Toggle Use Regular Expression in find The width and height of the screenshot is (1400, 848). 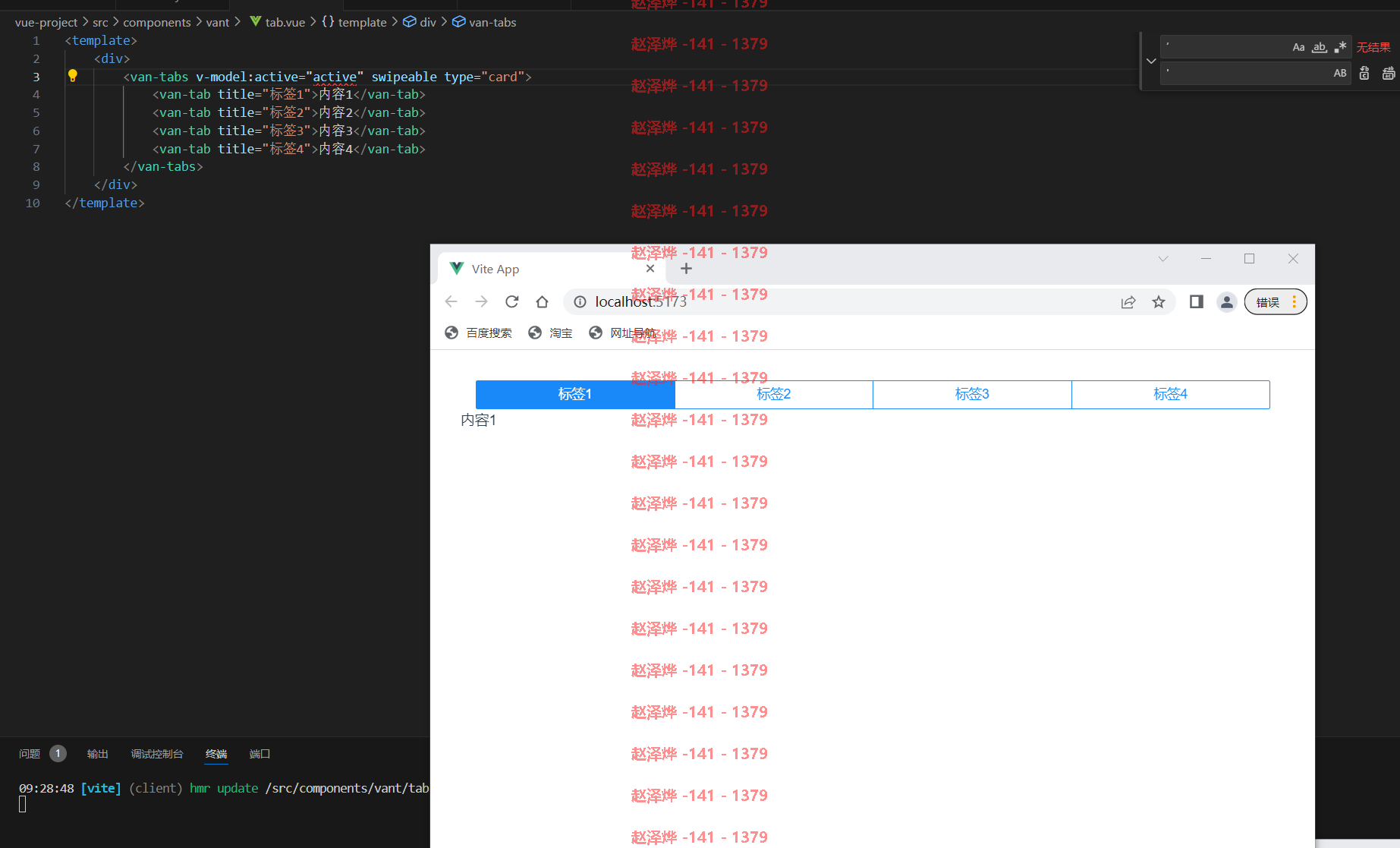tap(1341, 47)
